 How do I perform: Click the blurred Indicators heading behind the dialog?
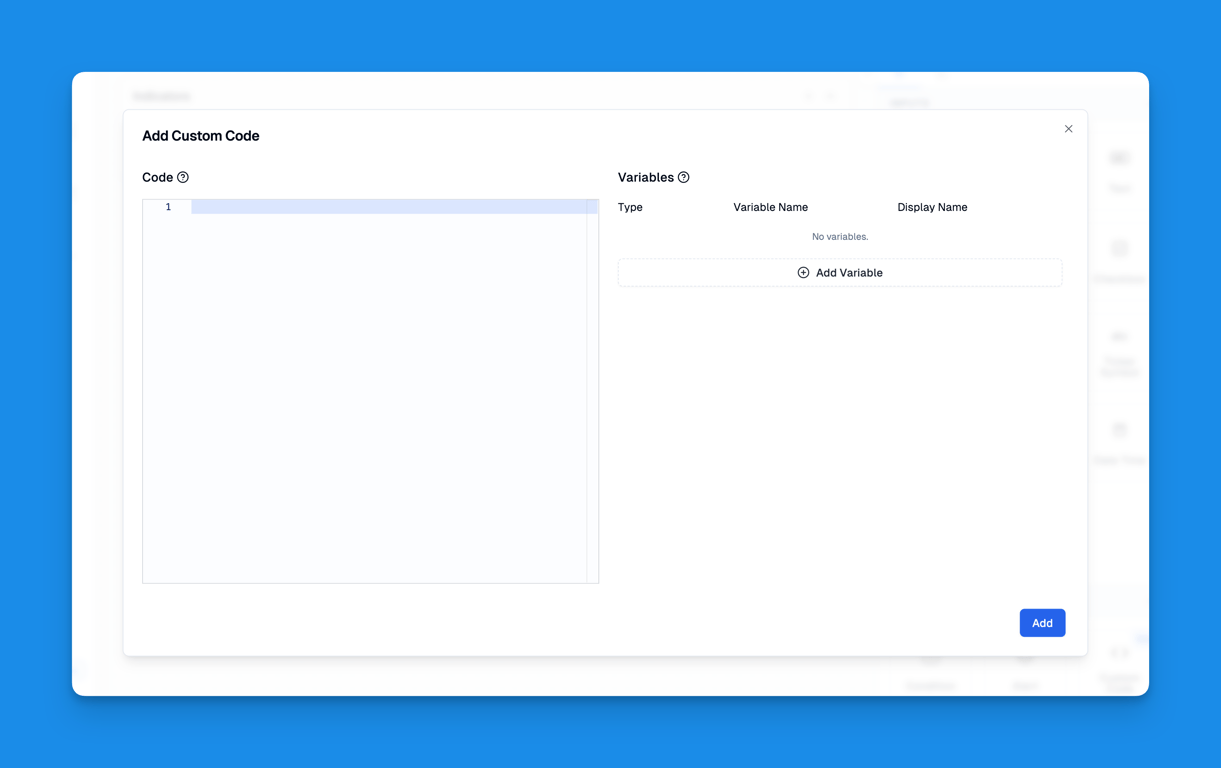point(161,96)
